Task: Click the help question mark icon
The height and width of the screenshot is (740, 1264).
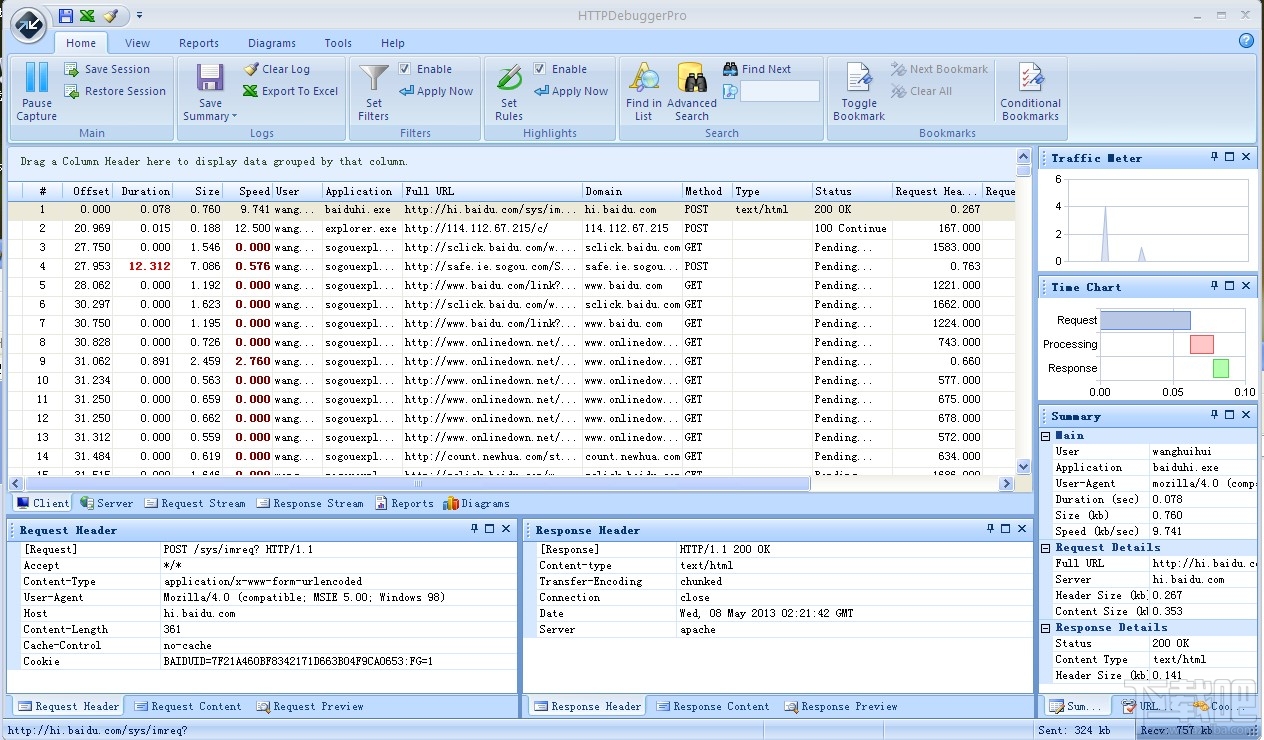Action: pyautogui.click(x=1246, y=41)
